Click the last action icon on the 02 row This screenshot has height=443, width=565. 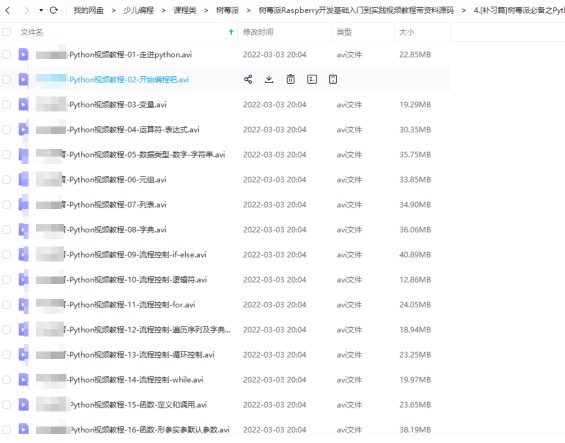333,79
